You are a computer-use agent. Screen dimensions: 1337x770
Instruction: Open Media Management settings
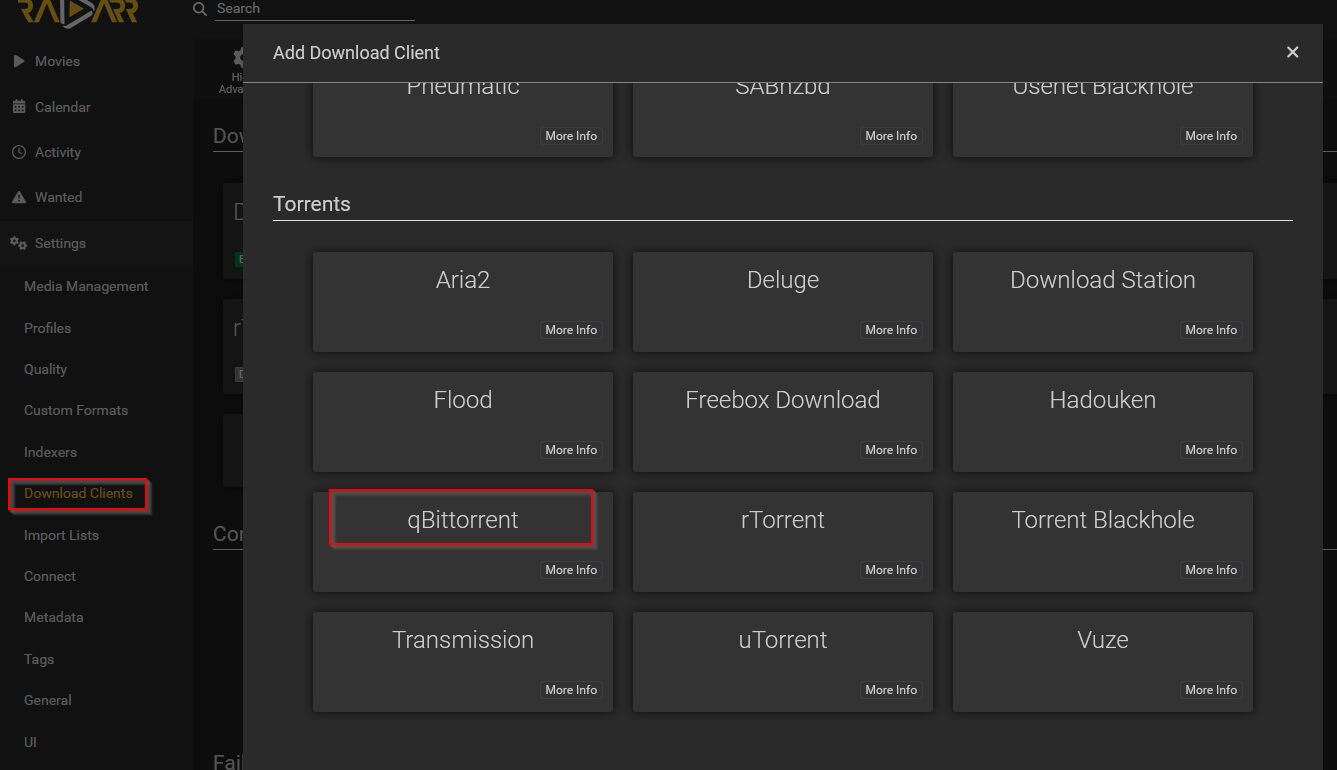click(86, 286)
